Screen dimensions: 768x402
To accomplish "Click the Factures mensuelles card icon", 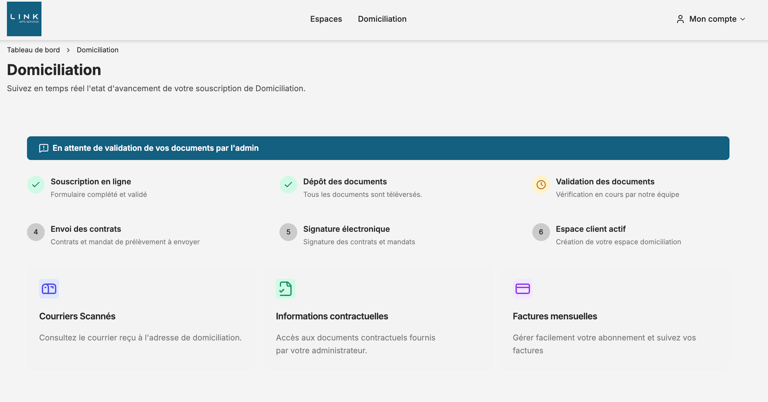I will pyautogui.click(x=522, y=289).
